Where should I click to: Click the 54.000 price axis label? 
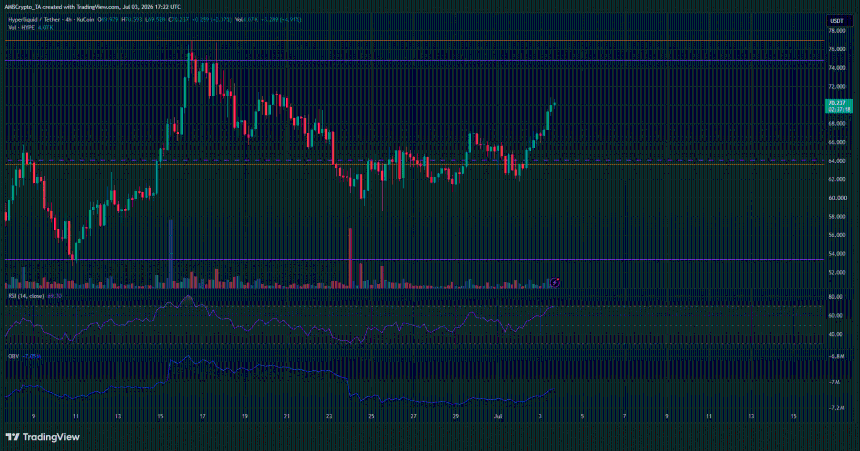(x=837, y=253)
